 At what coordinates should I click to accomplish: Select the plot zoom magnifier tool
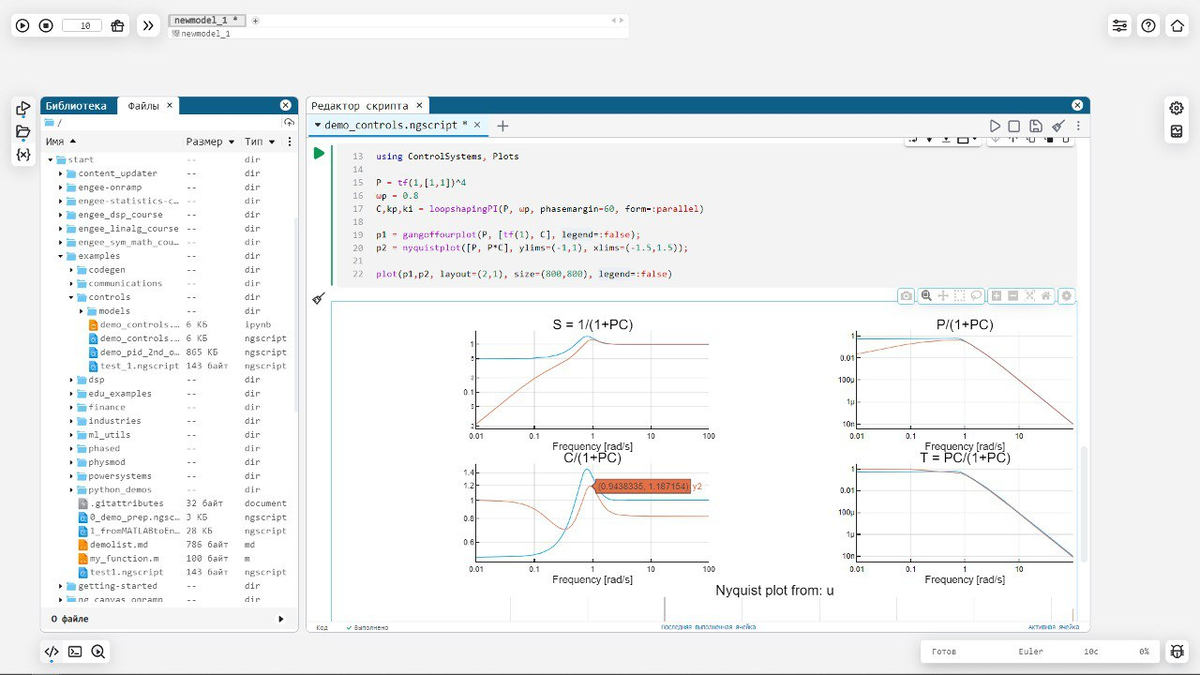click(927, 296)
